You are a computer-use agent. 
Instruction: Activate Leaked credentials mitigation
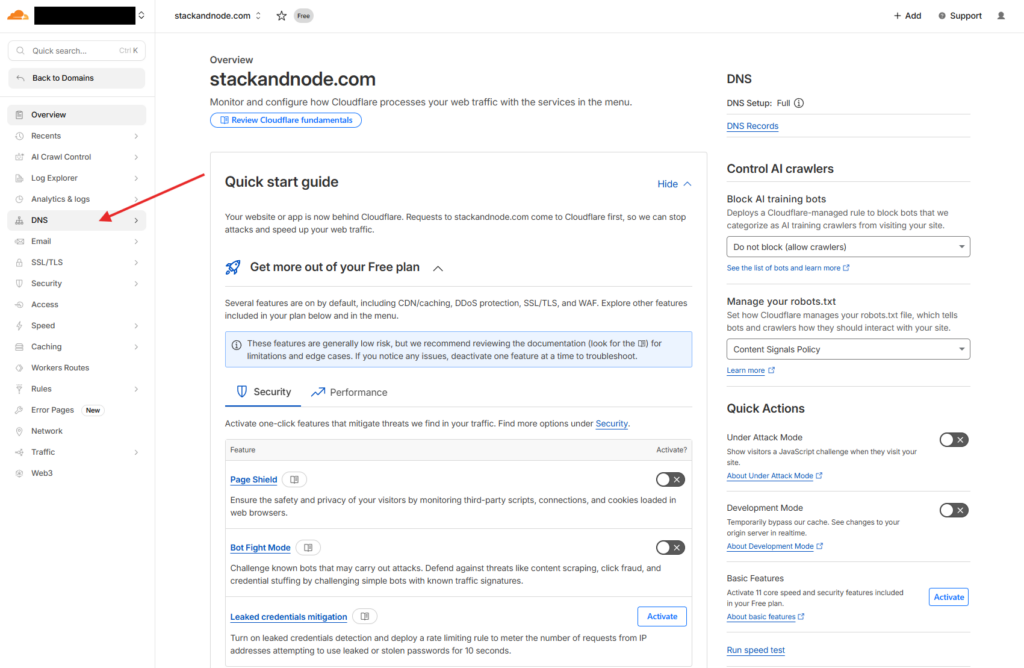coord(662,616)
